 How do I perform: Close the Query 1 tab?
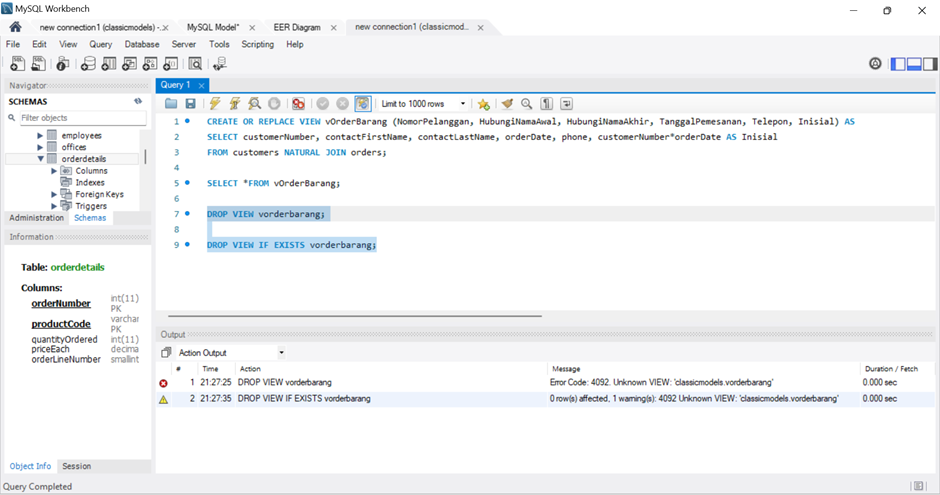pos(201,86)
